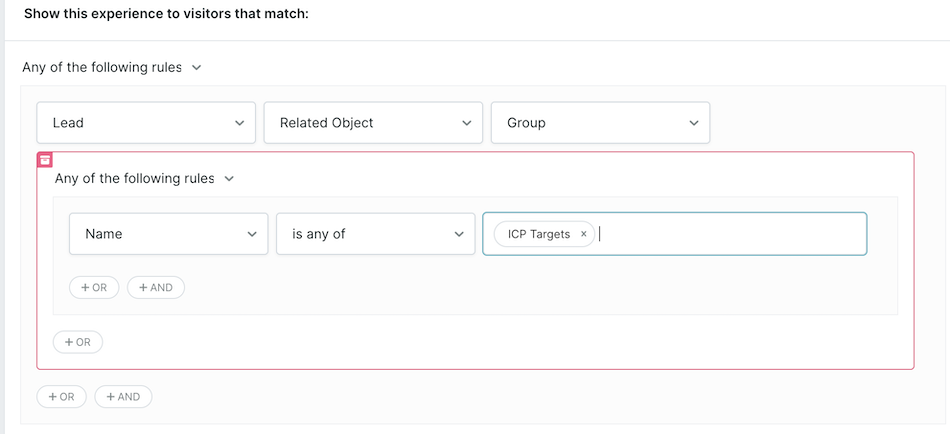950x434 pixels.
Task: Add OR rule inside pink-bordered group
Action: pyautogui.click(x=78, y=342)
